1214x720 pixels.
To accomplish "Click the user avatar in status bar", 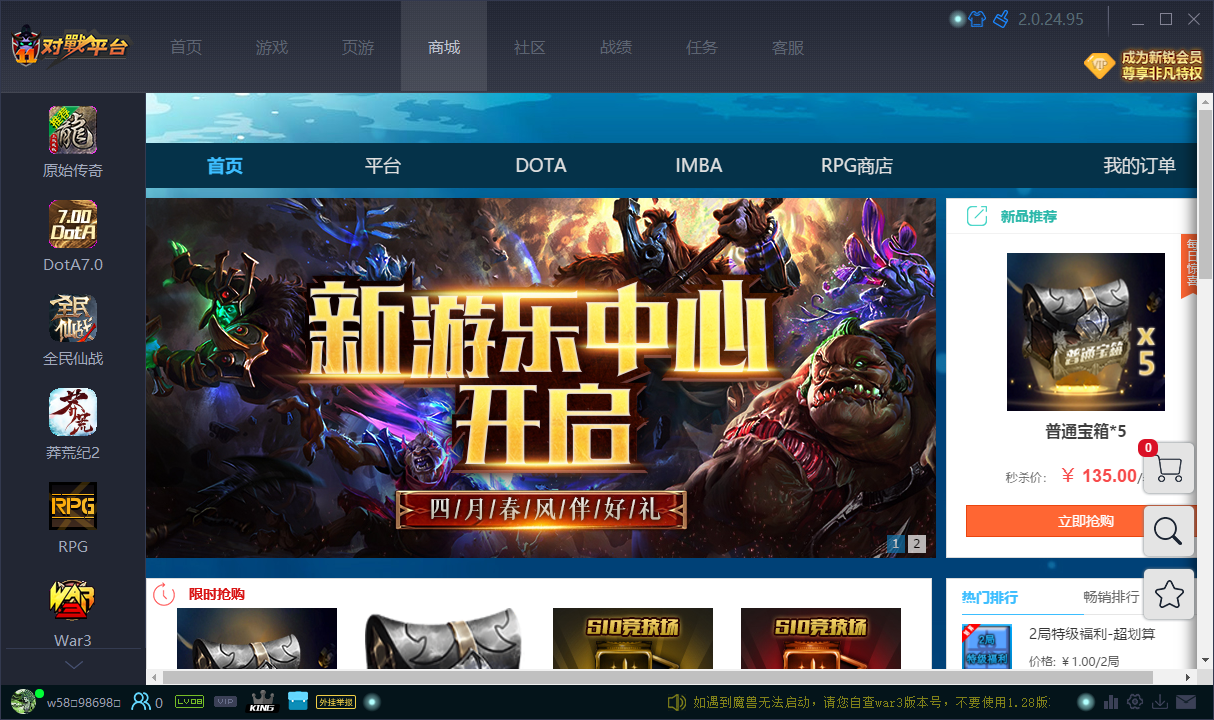I will [24, 702].
